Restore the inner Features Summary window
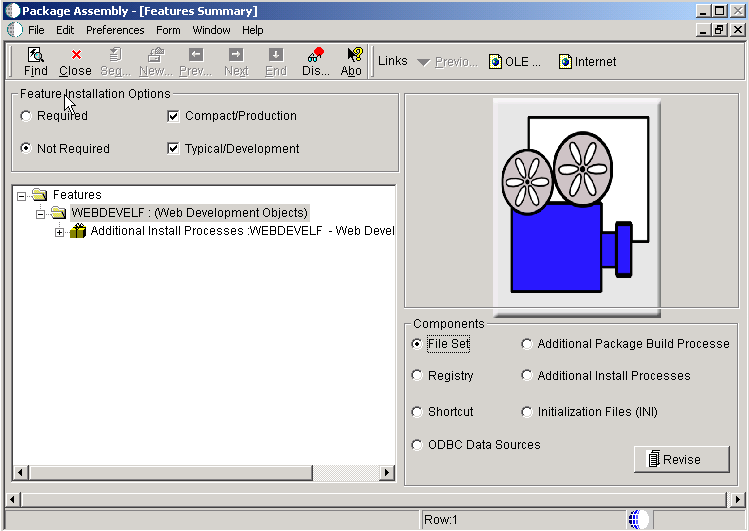The height and width of the screenshot is (531, 749). (x=719, y=30)
